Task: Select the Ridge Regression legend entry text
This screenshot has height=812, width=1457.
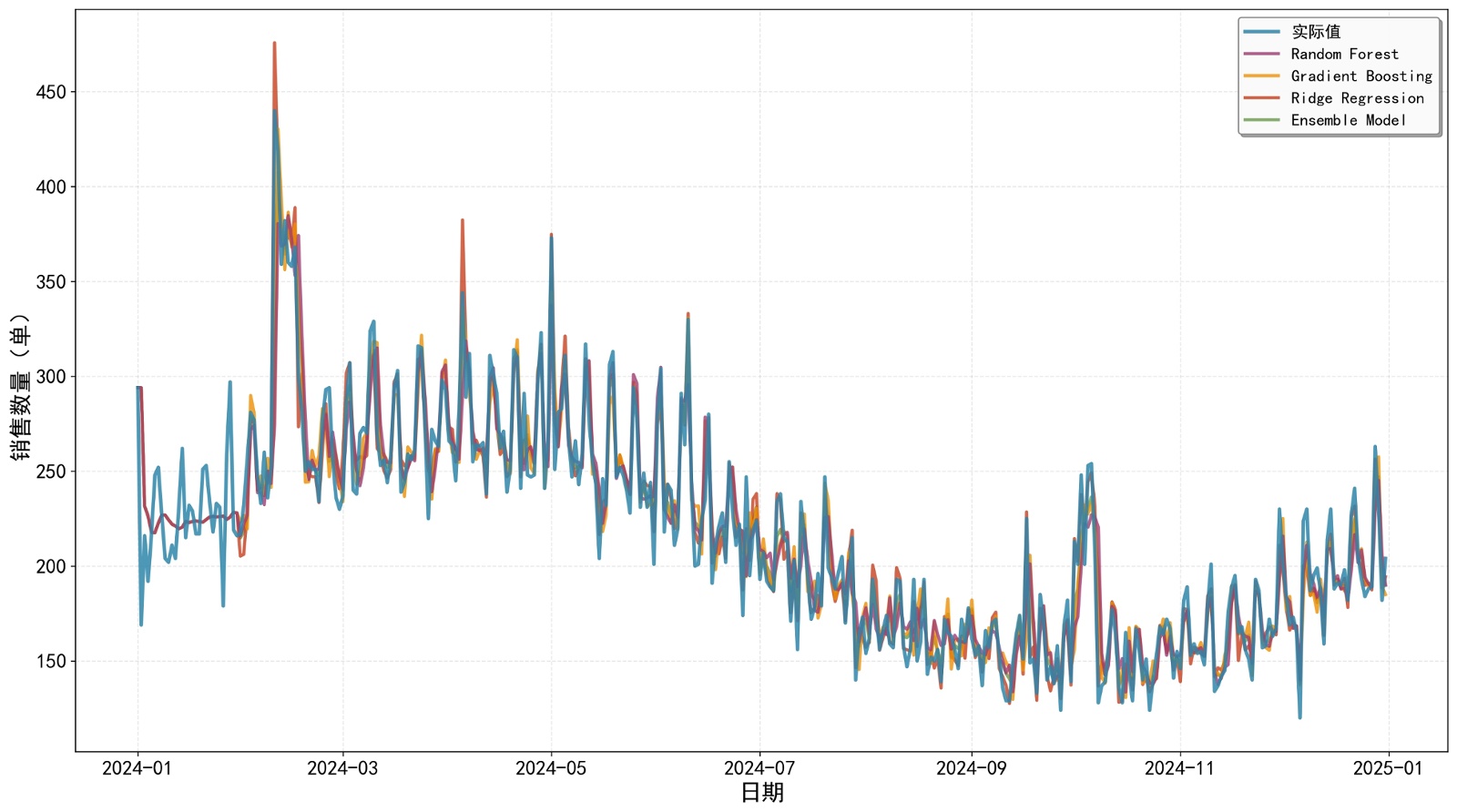Action: [1357, 98]
